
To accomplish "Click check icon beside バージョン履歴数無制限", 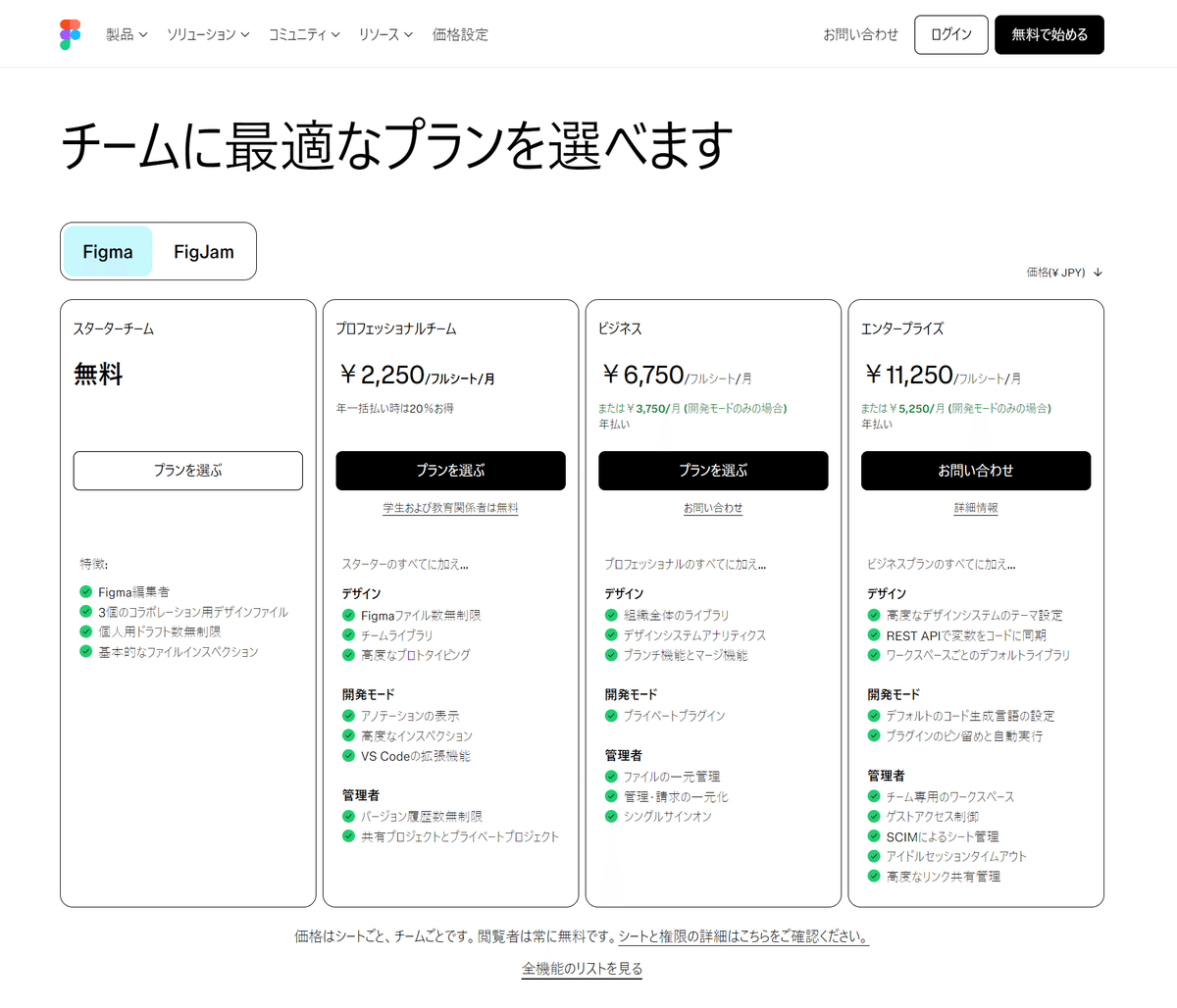I will tap(348, 816).
